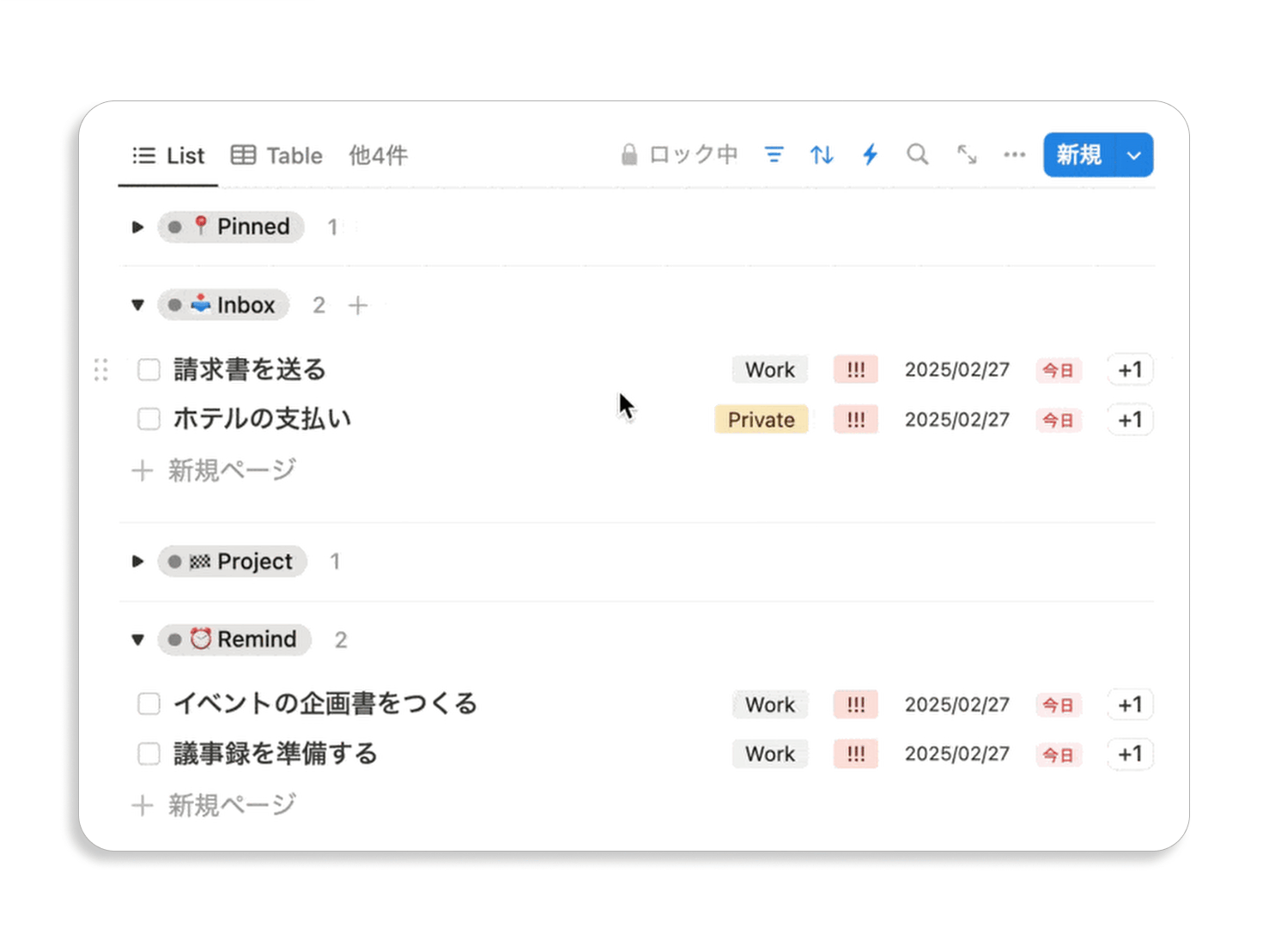
Task: Click the lock icon labeled ロック中
Action: 678,155
